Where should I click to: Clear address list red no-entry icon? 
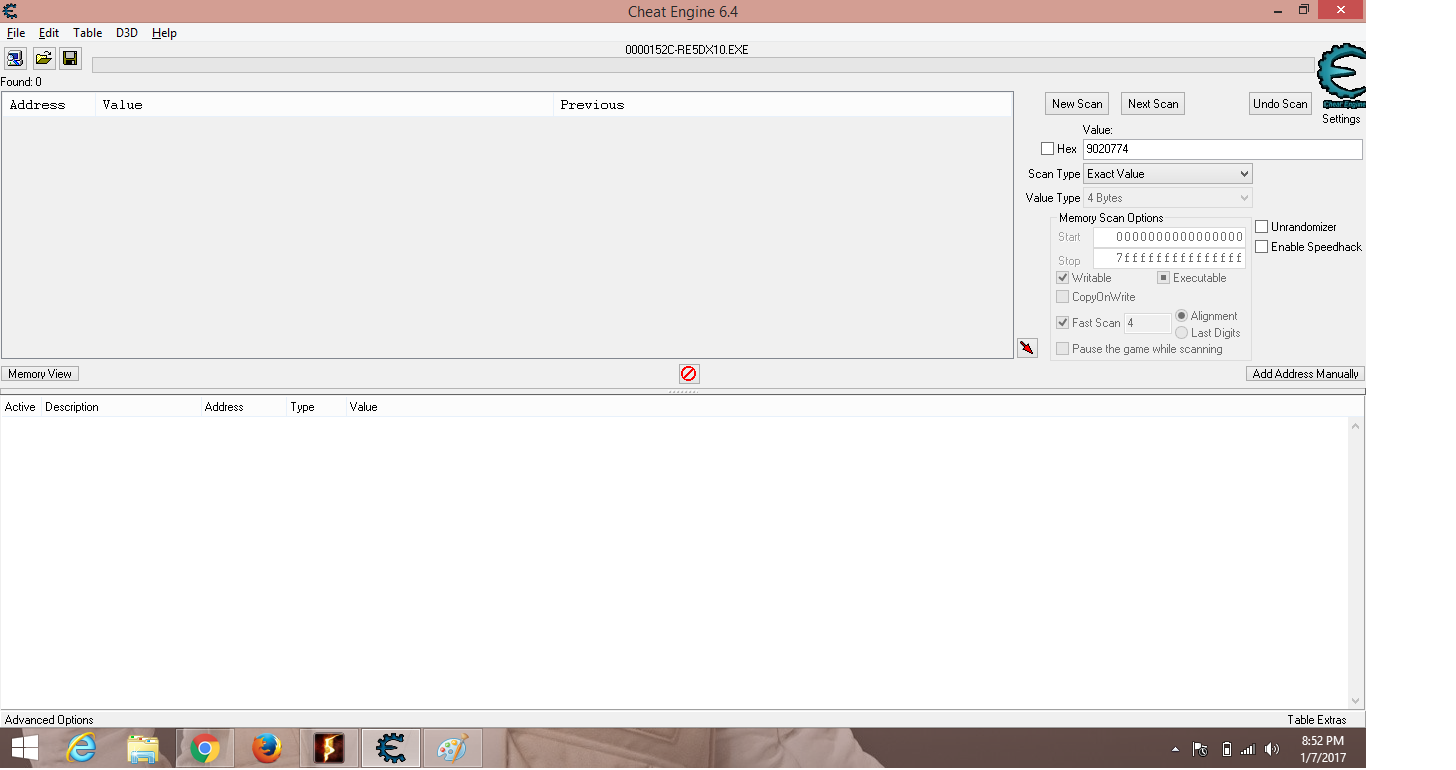click(x=689, y=373)
